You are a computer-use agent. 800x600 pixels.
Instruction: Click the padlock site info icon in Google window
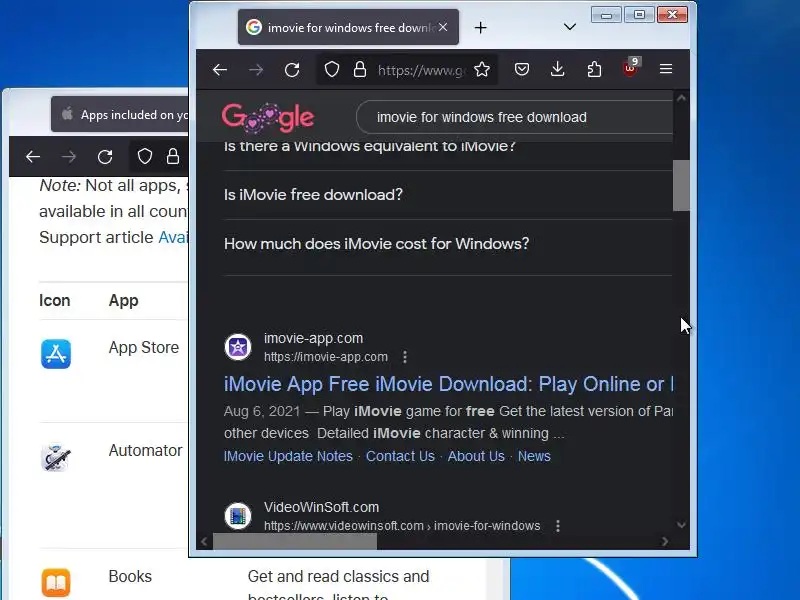point(360,69)
